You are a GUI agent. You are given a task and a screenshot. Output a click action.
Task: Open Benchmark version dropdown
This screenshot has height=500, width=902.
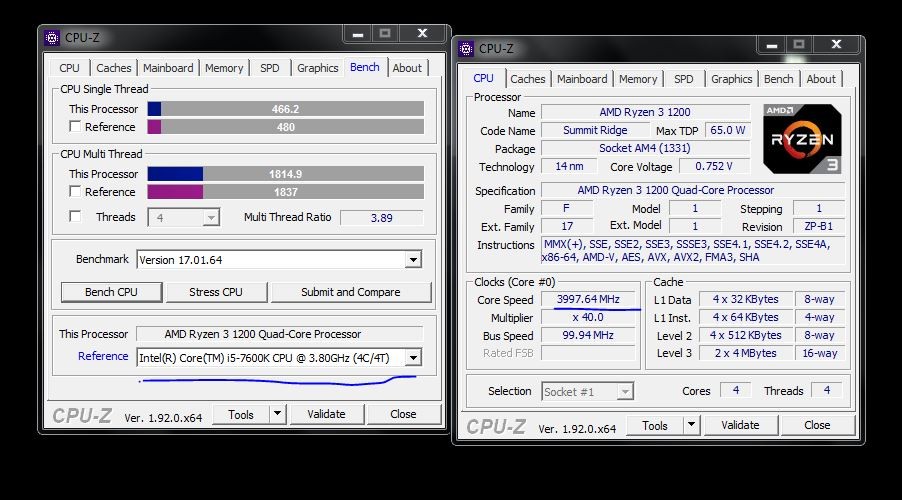tap(413, 260)
